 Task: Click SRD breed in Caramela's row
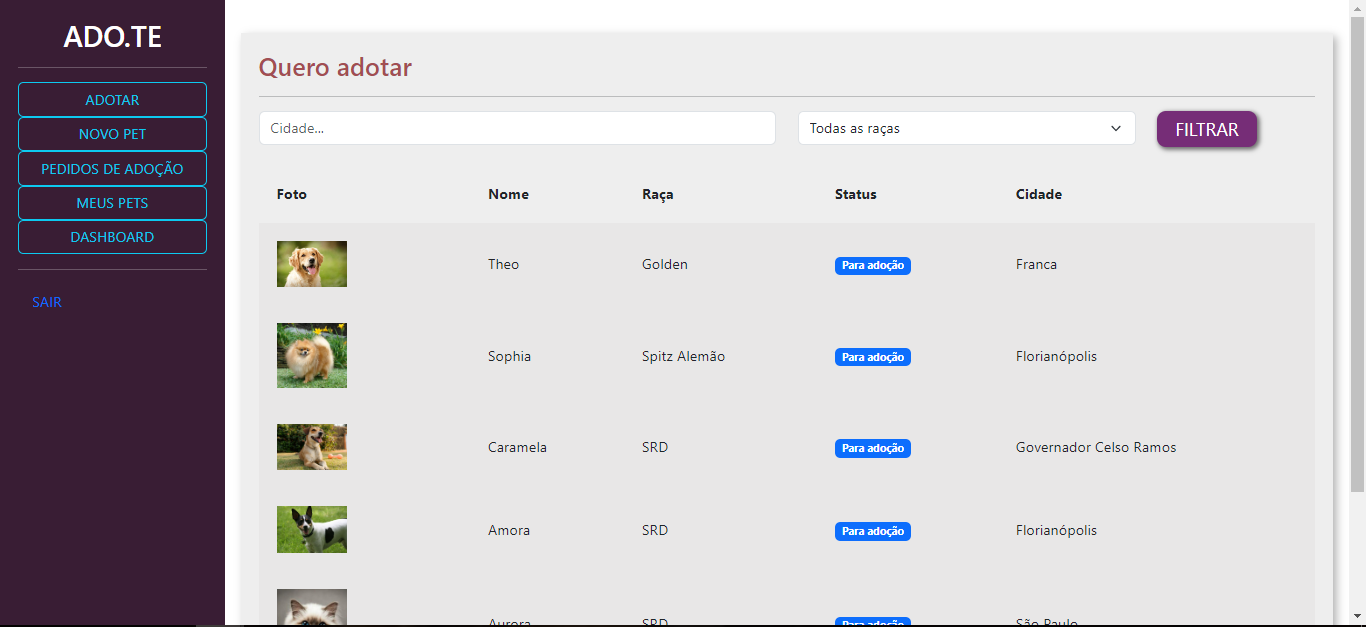tap(655, 447)
